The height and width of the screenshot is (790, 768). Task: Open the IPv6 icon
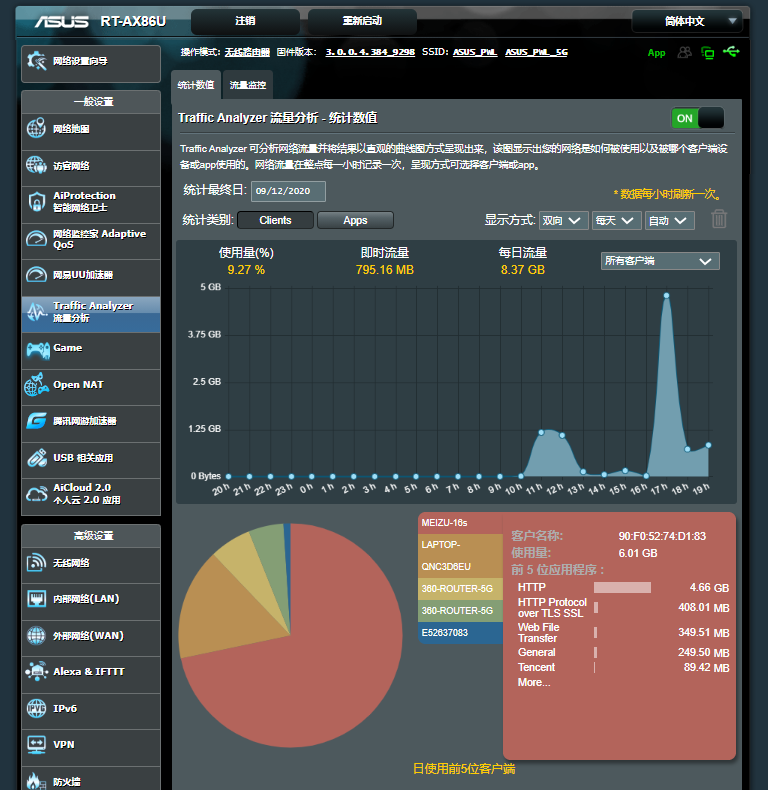pyautogui.click(x=36, y=708)
